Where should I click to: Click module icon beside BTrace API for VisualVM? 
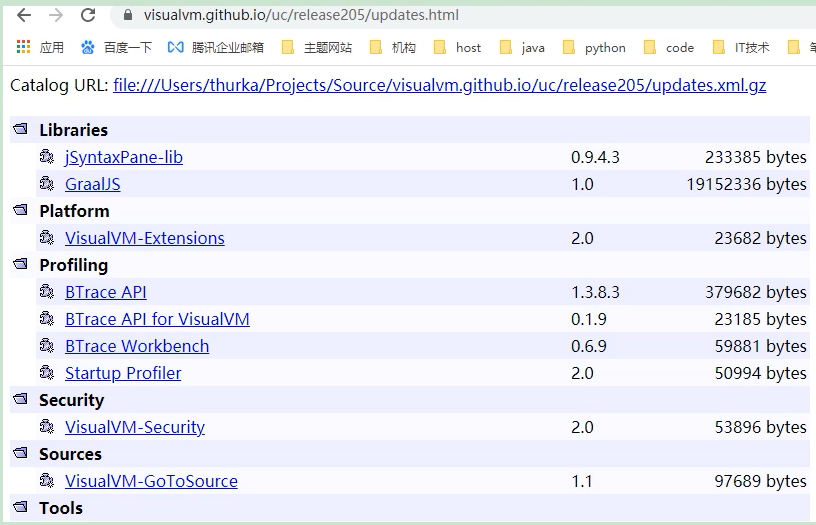pyautogui.click(x=47, y=318)
